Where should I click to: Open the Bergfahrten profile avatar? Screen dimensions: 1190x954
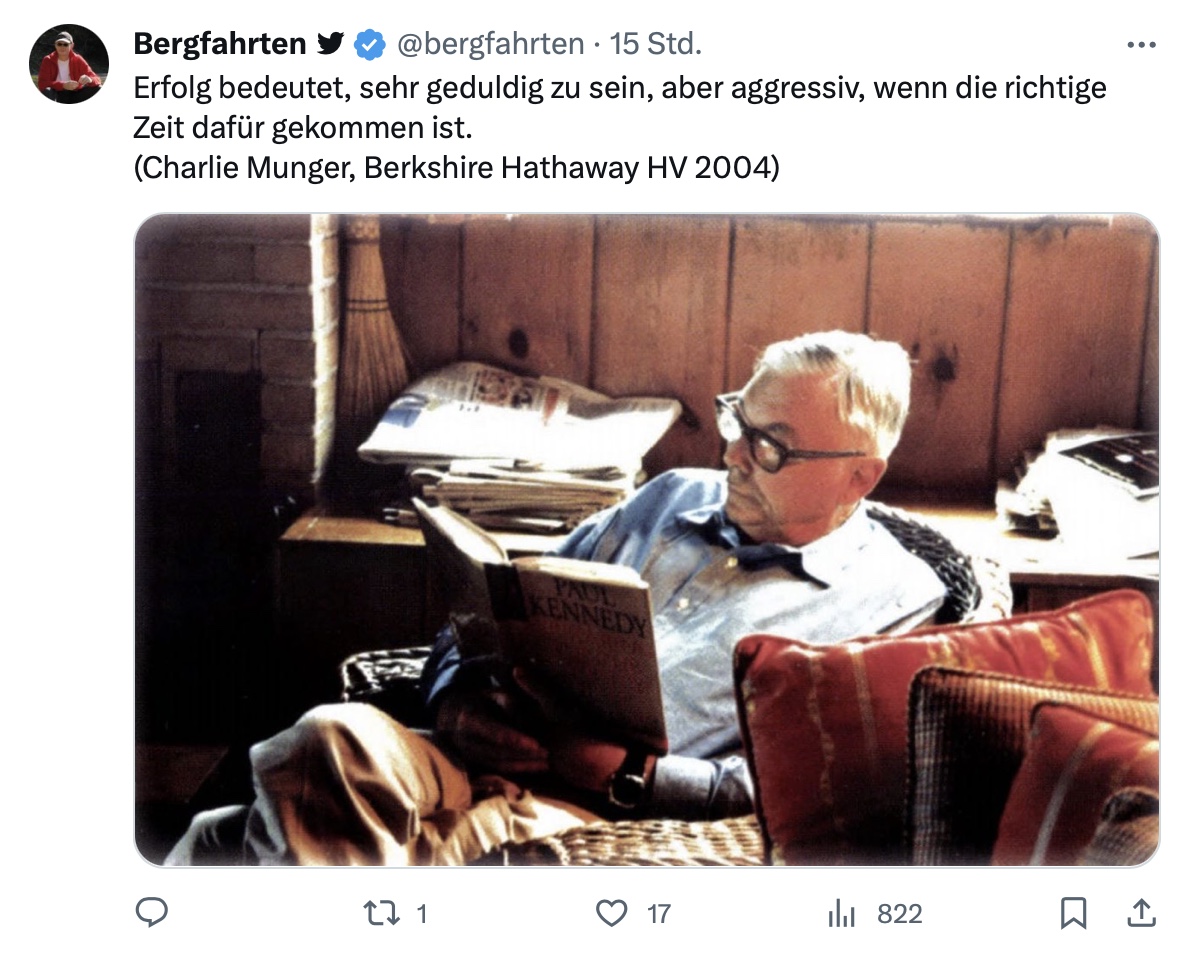pos(69,64)
